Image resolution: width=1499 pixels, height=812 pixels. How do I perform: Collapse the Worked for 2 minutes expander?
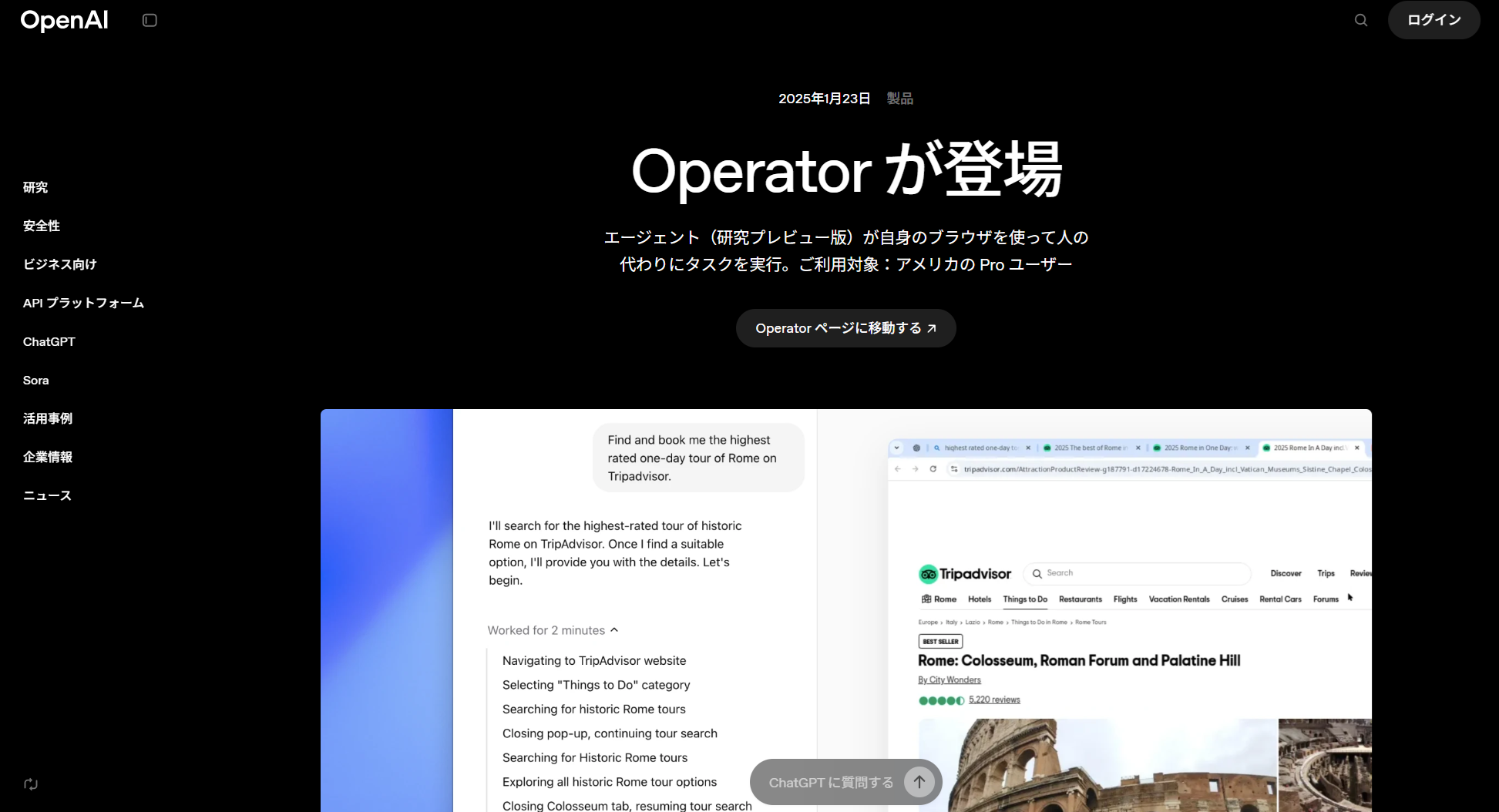tap(553, 630)
